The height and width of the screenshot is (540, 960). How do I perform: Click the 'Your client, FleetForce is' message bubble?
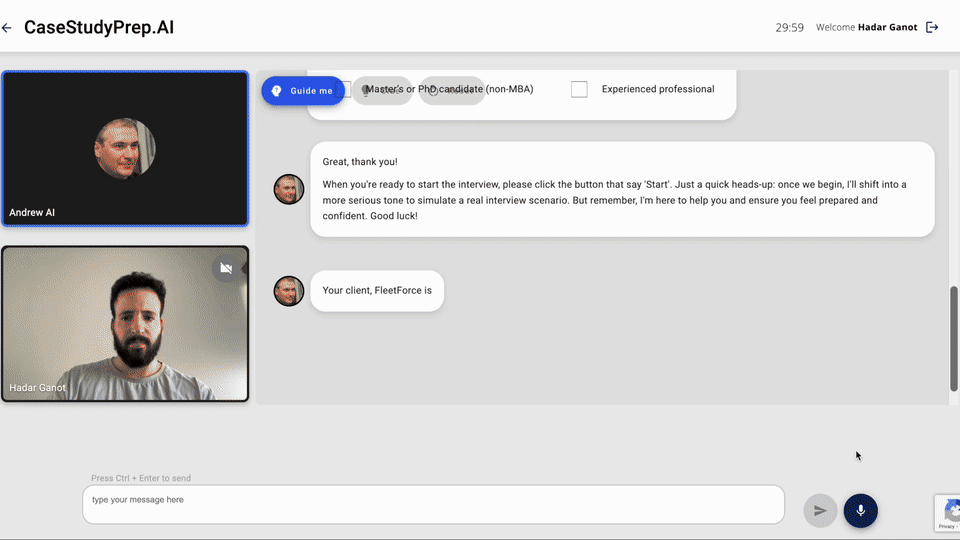click(377, 291)
